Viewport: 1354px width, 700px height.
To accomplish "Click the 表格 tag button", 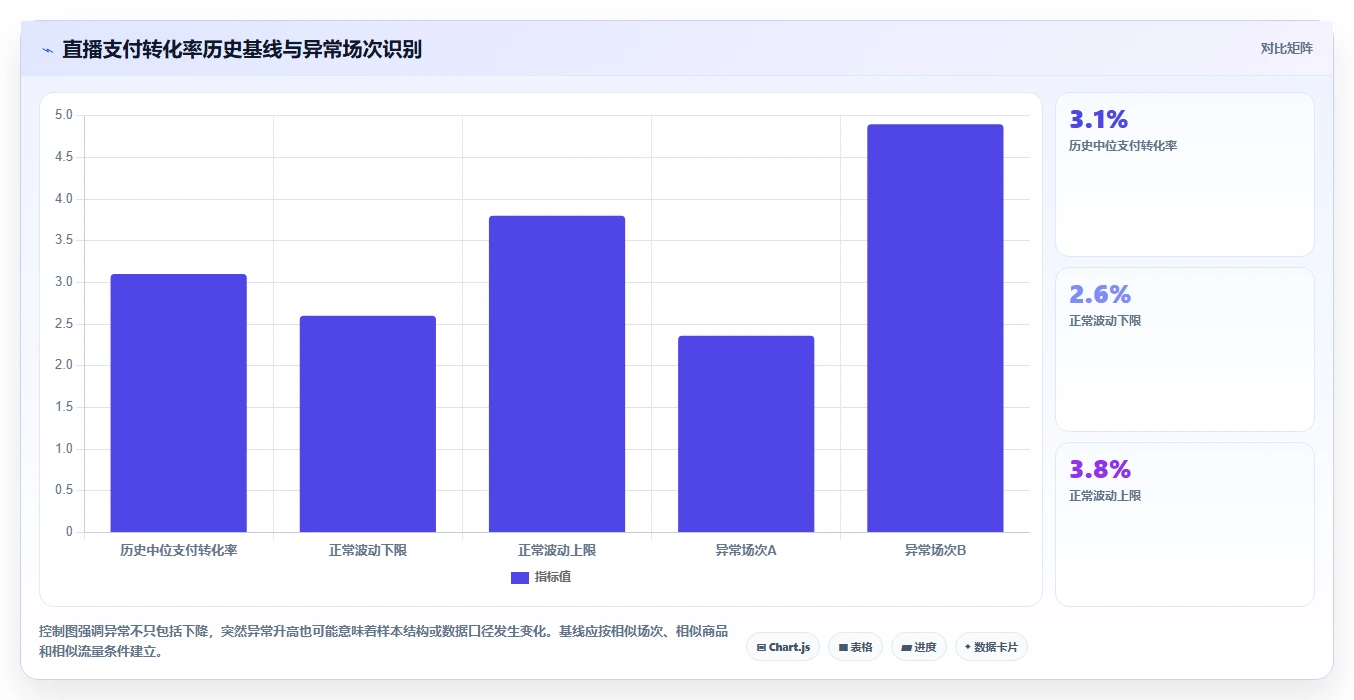I will (855, 647).
